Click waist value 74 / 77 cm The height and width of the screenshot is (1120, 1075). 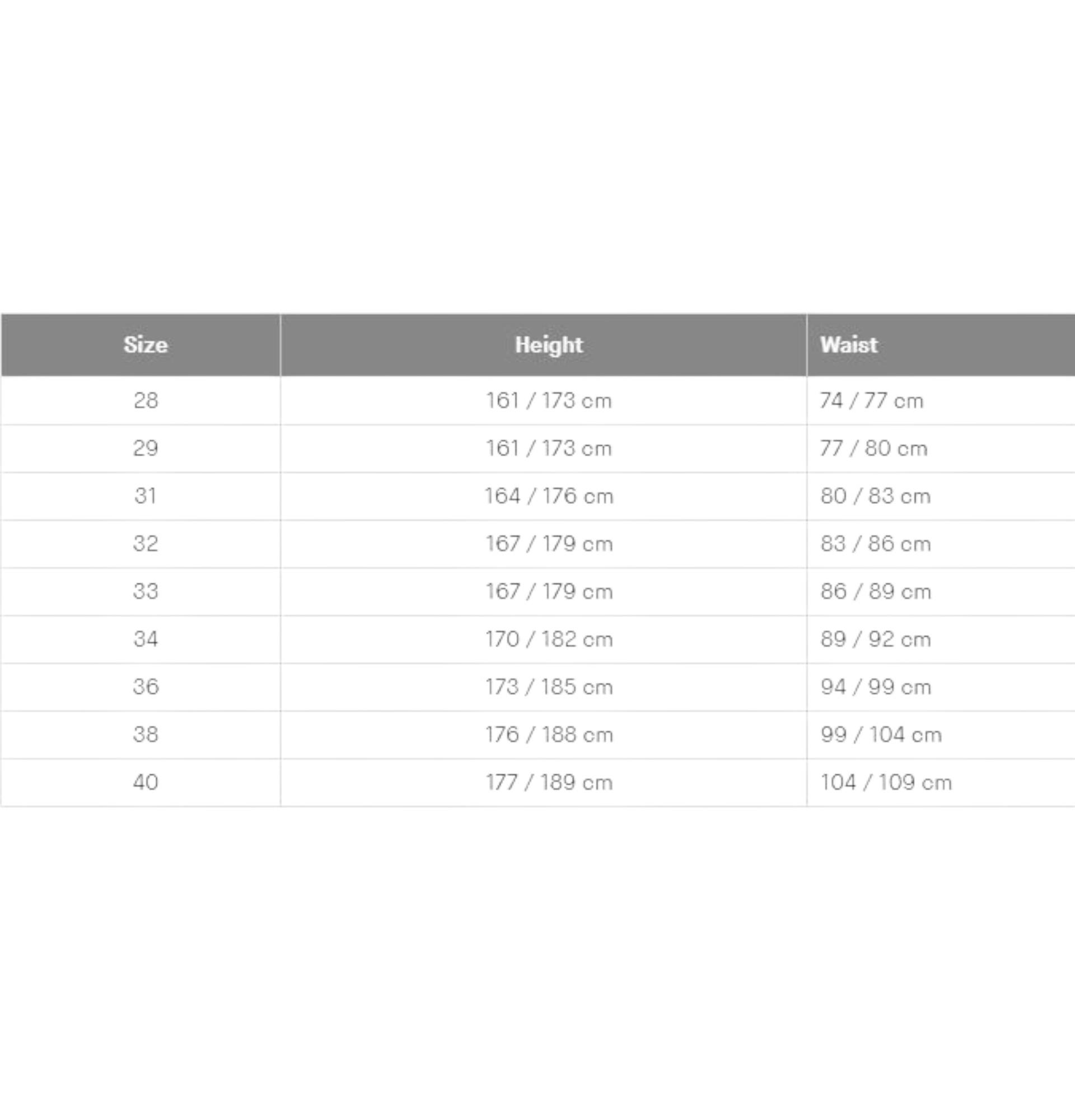(x=872, y=400)
